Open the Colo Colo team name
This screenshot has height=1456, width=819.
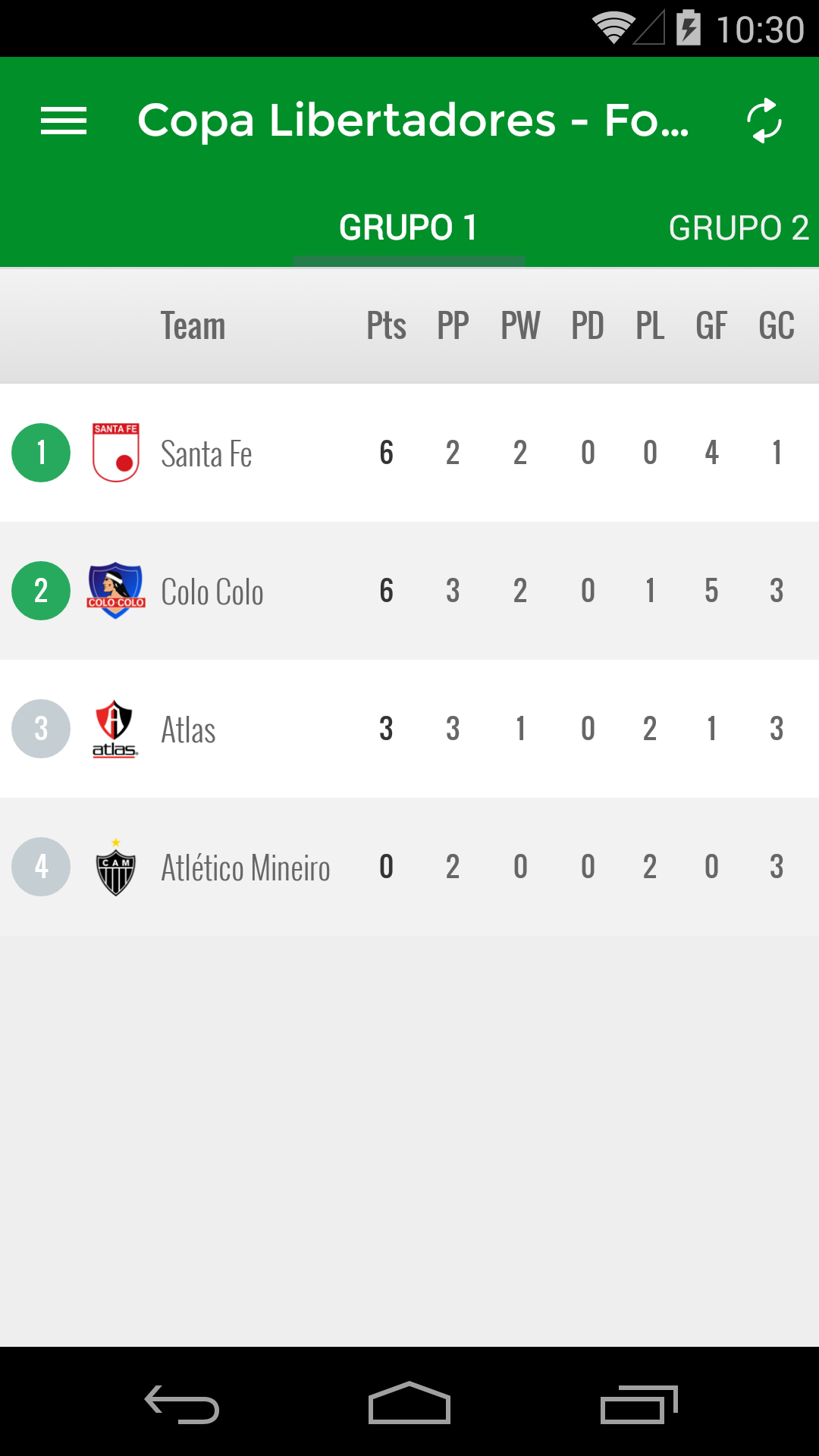[x=212, y=592]
